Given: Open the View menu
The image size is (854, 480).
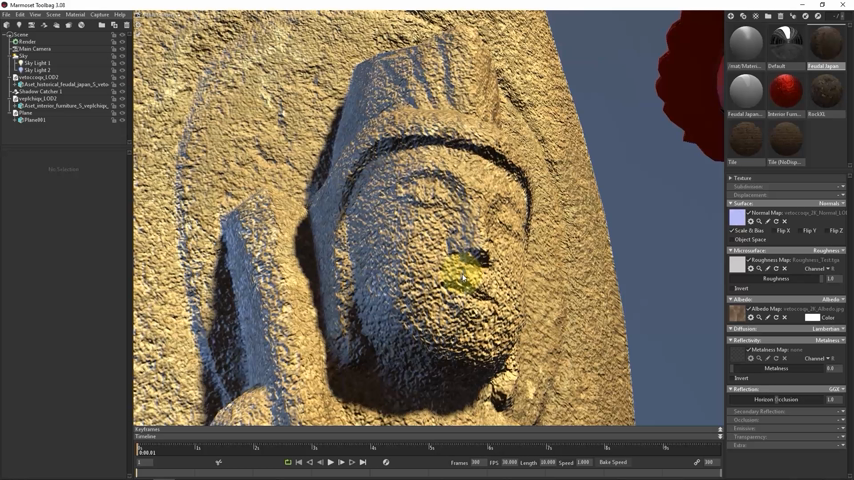Looking at the screenshot, I should tap(35, 15).
